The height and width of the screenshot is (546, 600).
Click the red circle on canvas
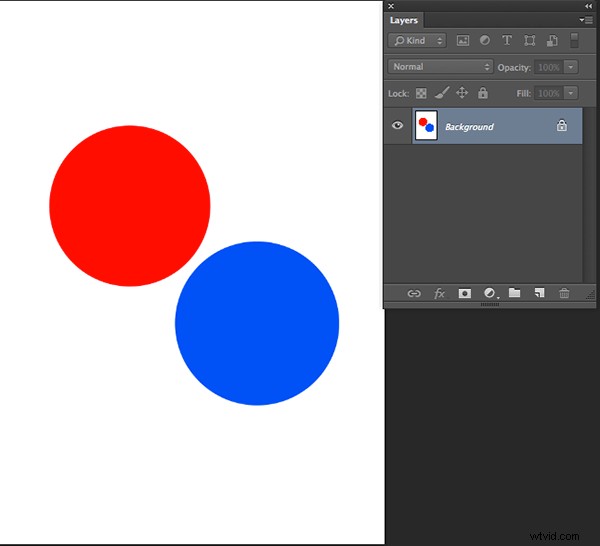130,206
